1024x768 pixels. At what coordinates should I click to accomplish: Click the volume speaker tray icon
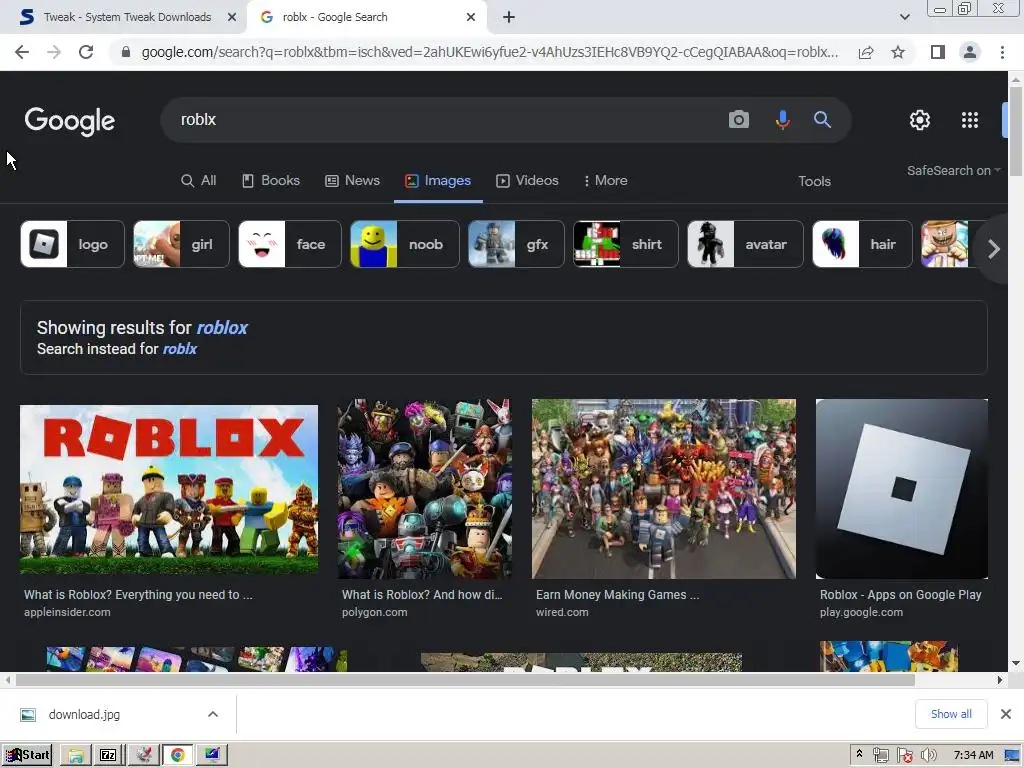(929, 756)
